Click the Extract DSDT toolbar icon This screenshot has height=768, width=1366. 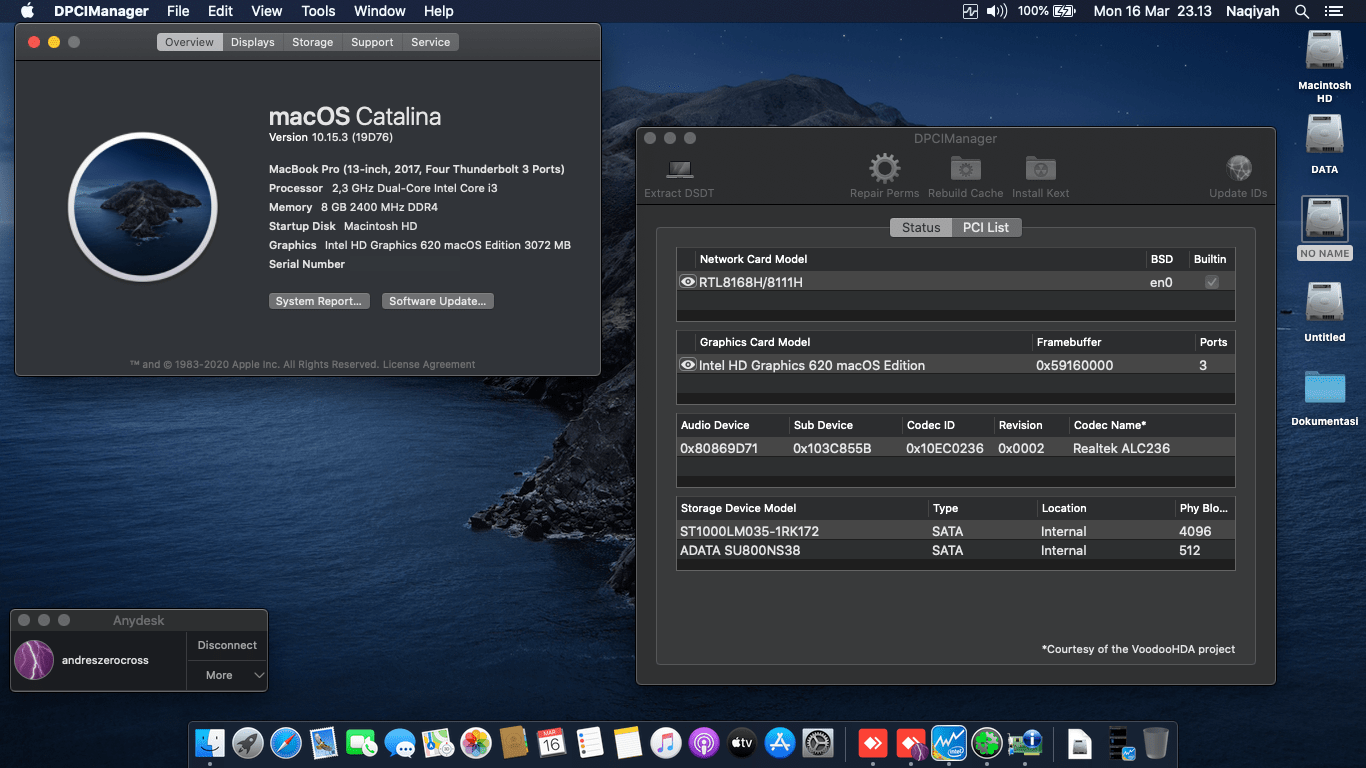click(680, 170)
